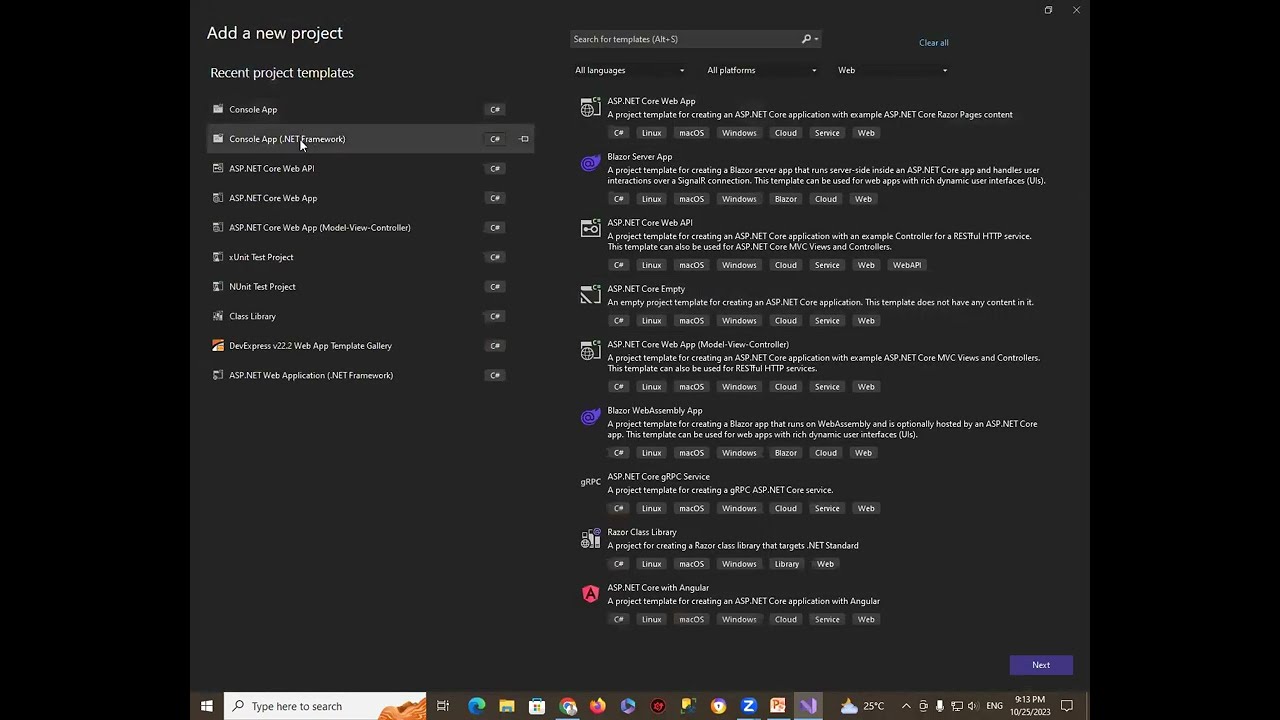The width and height of the screenshot is (1280, 720).
Task: Click the MVC Web App template icon in results
Action: coord(590,350)
